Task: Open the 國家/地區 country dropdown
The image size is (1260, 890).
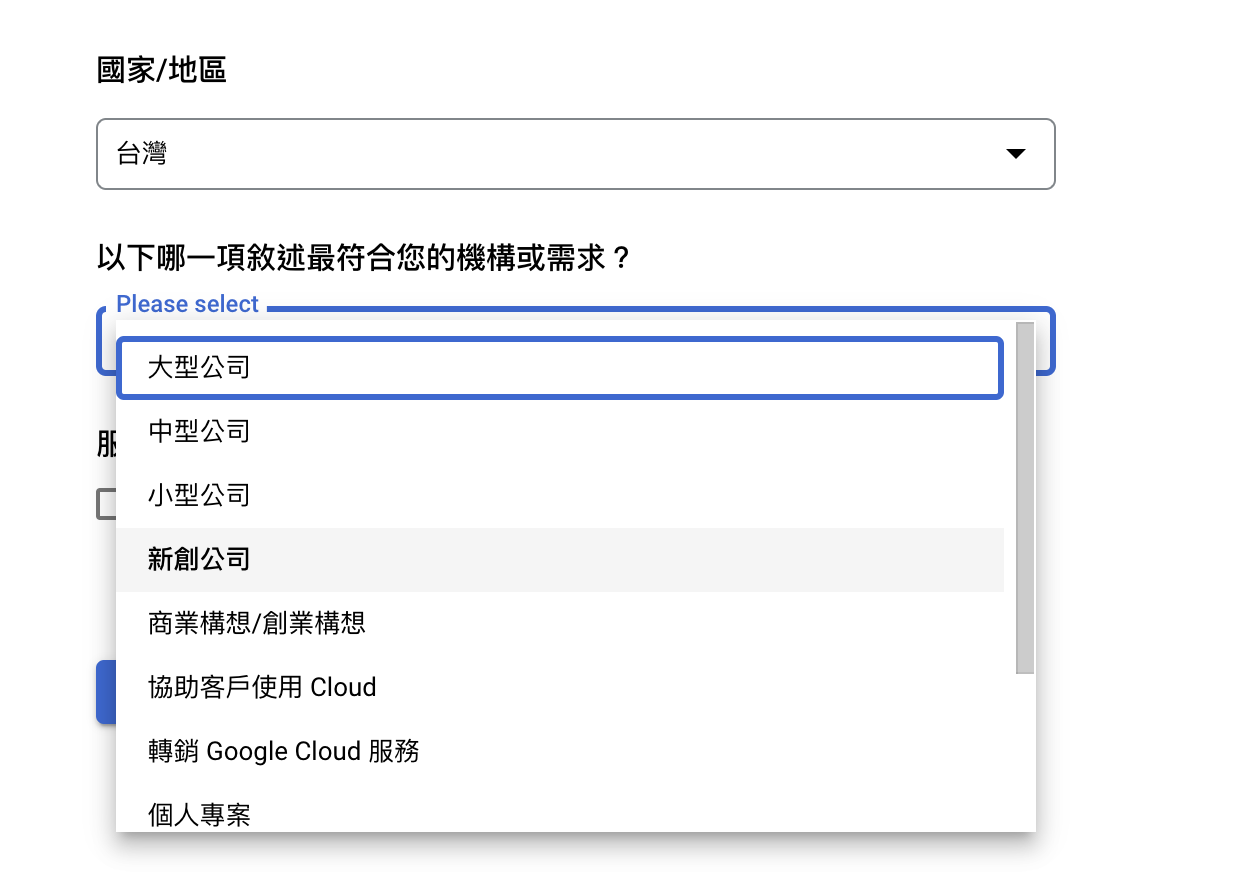Action: pyautogui.click(x=575, y=154)
